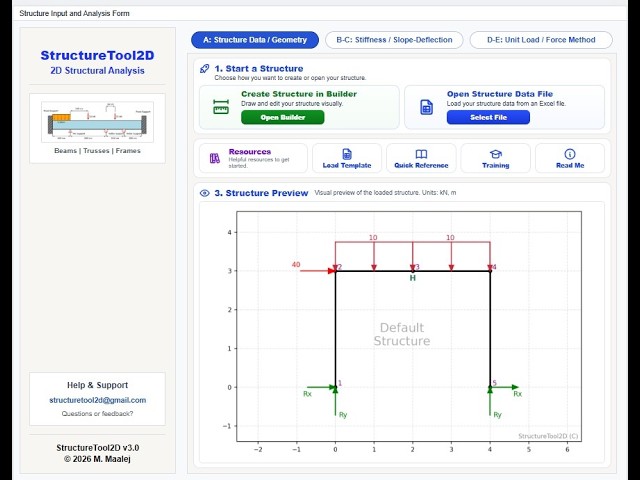Switch to A: Structure Data / Geometry tab
640x480 pixels.
tap(255, 40)
